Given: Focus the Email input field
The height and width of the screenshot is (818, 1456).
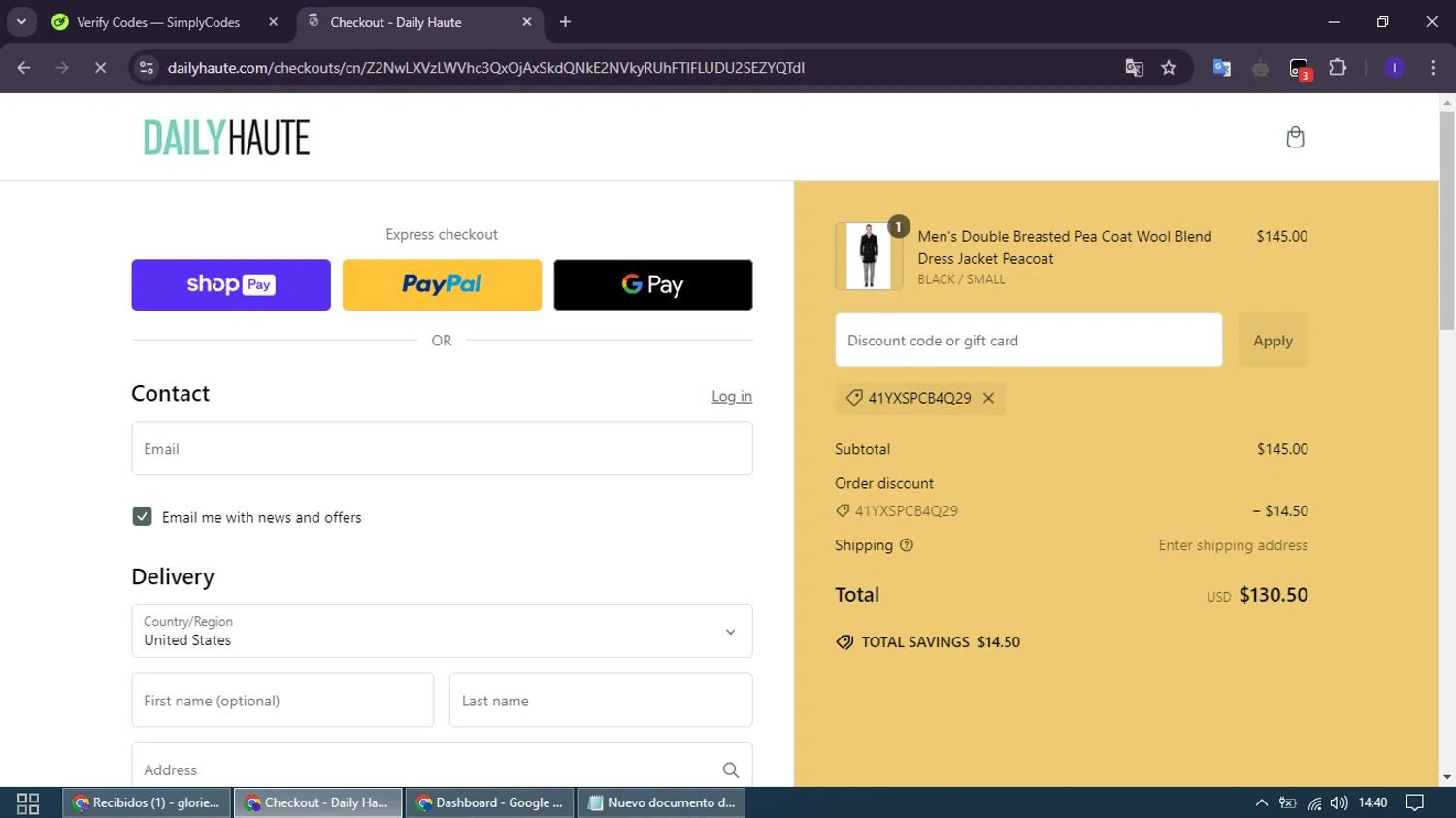Looking at the screenshot, I should click(x=442, y=448).
